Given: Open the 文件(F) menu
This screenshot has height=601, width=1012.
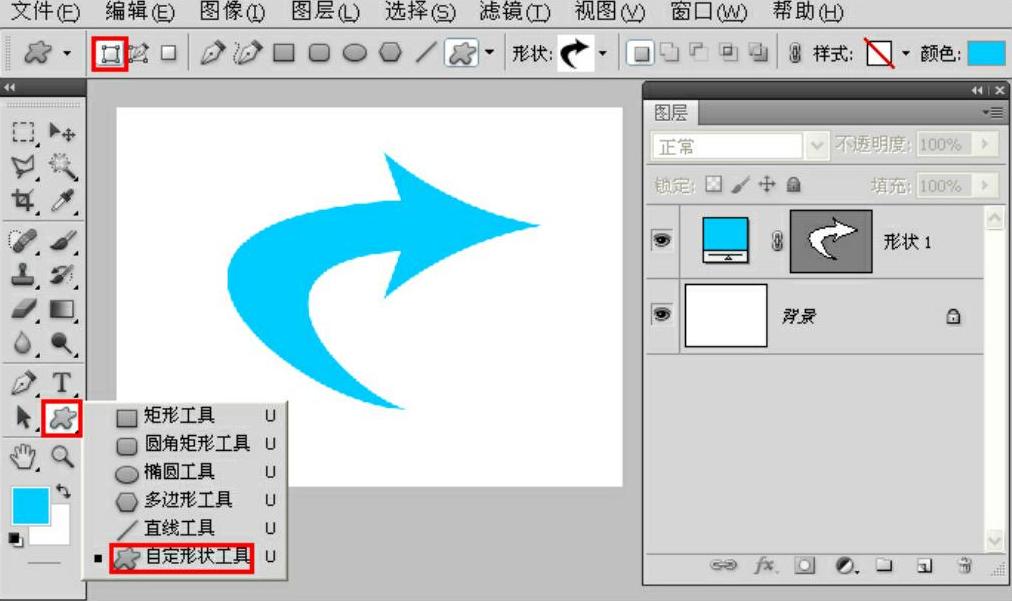Looking at the screenshot, I should point(45,12).
